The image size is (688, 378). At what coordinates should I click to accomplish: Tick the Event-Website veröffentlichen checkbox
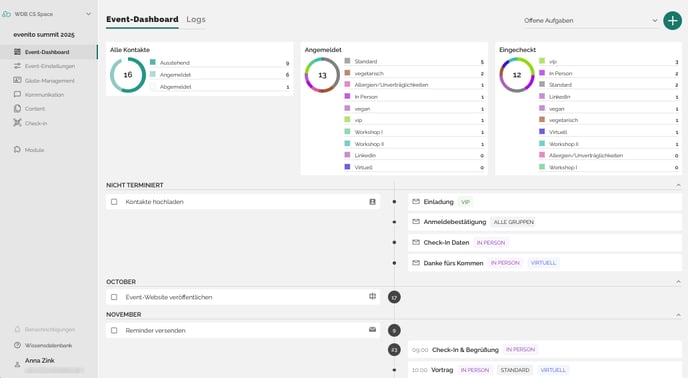coord(114,297)
